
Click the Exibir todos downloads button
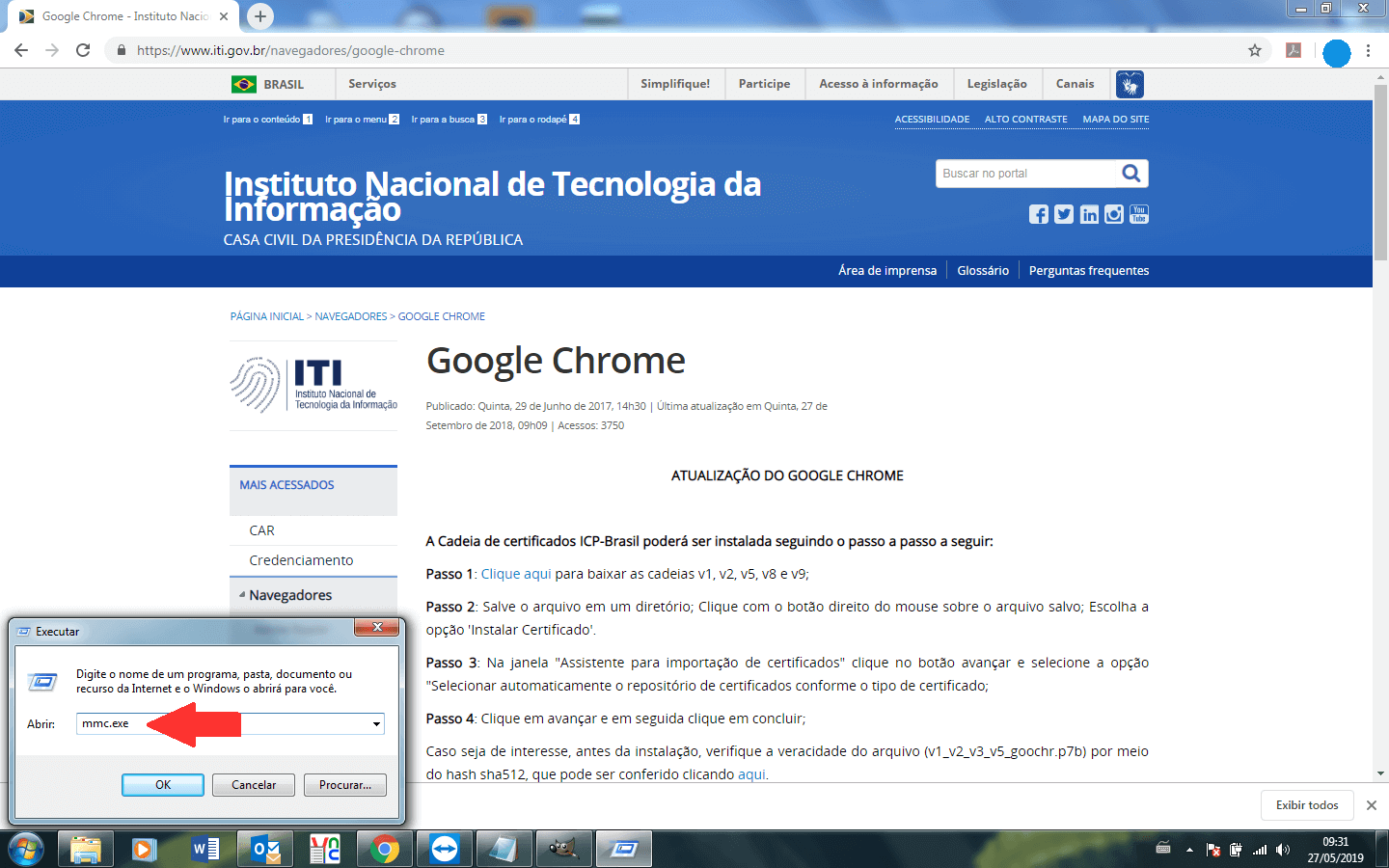point(1307,805)
